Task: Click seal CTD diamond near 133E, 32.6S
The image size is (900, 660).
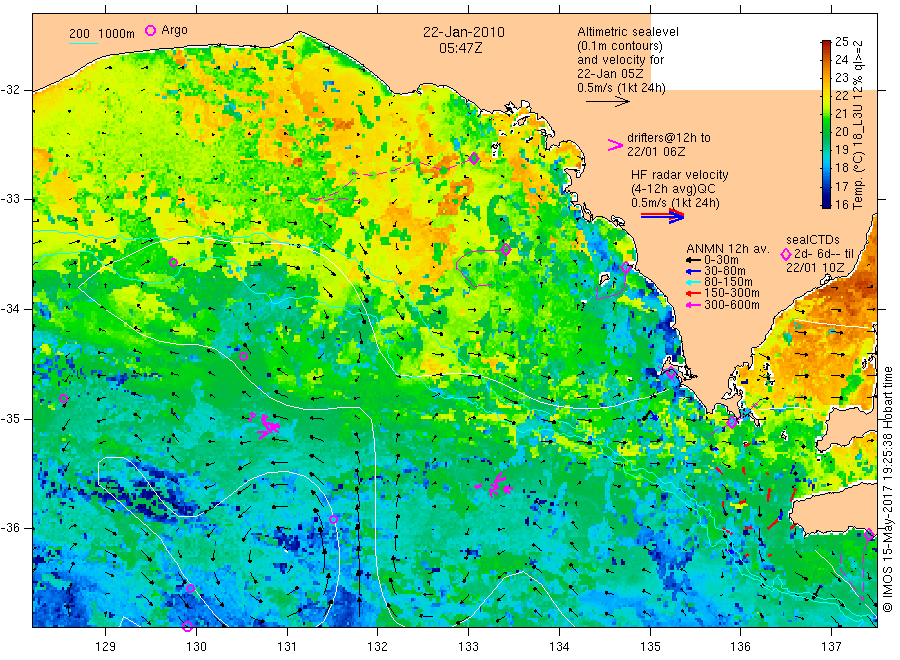Action: pyautogui.click(x=474, y=158)
